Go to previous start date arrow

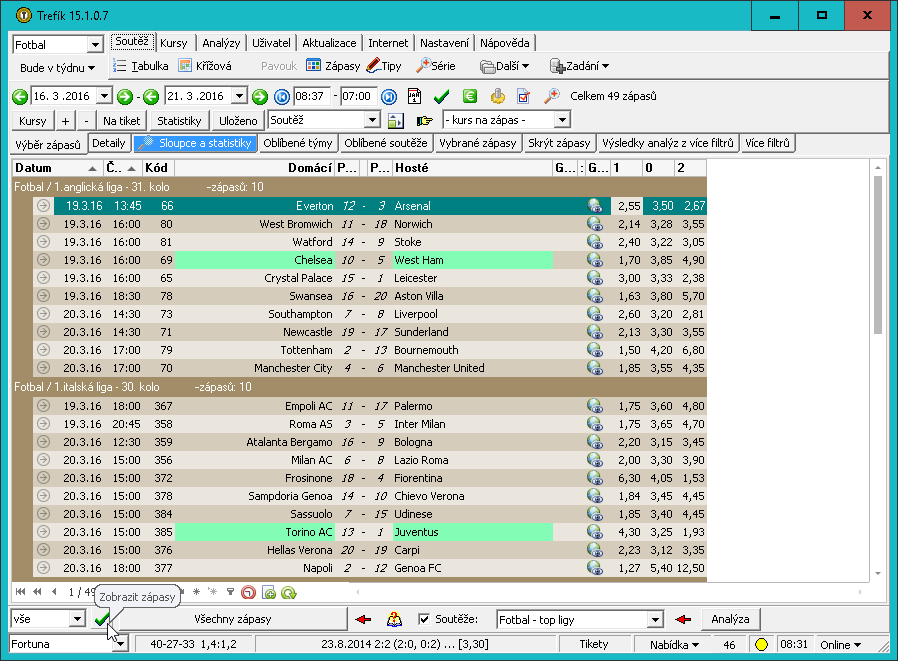pos(20,97)
